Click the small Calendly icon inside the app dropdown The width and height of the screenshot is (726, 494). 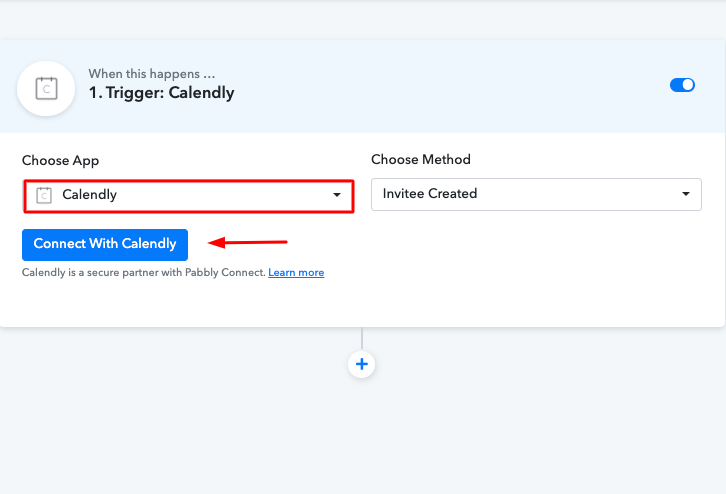pyautogui.click(x=44, y=195)
